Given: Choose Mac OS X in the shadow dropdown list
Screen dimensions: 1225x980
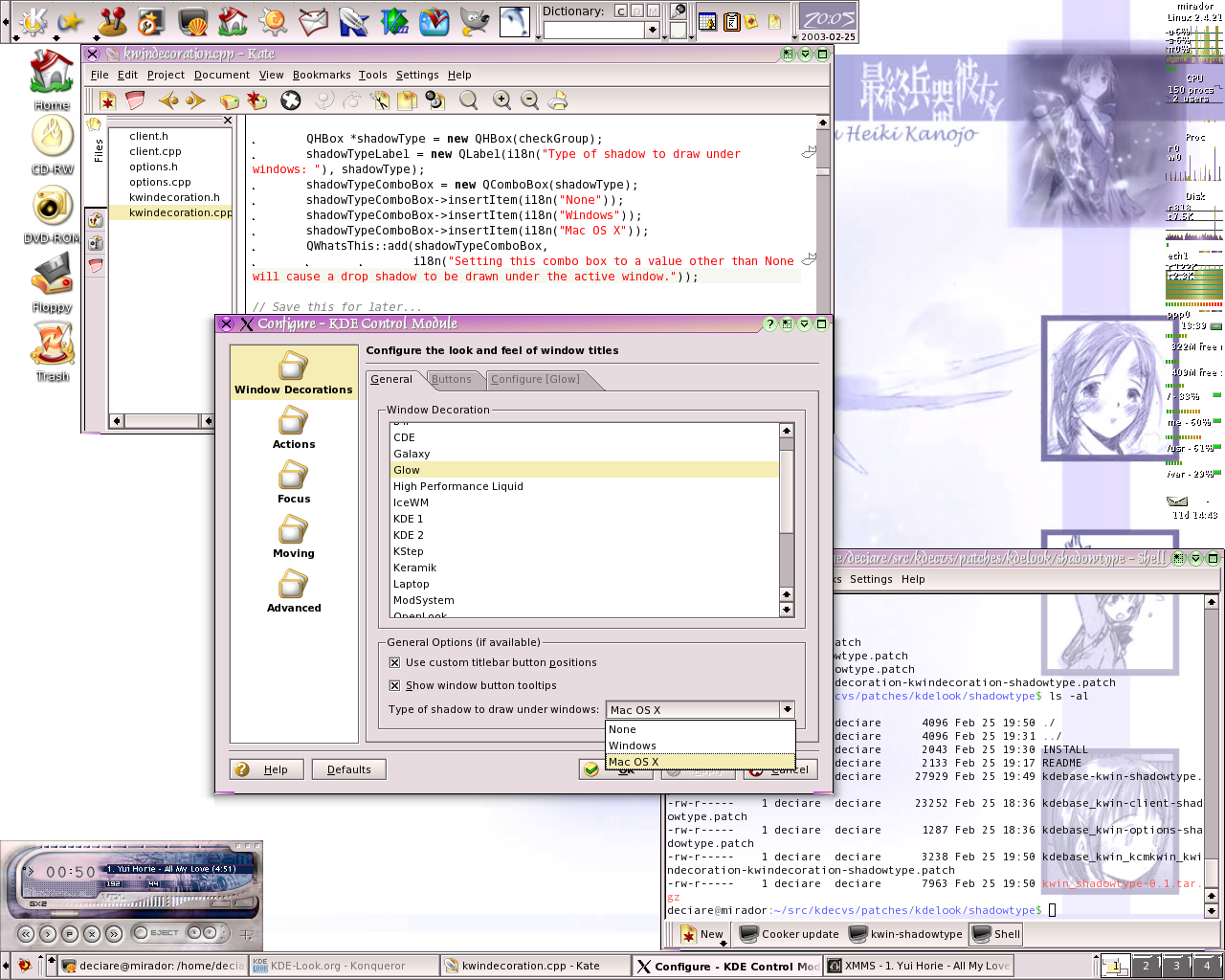Looking at the screenshot, I should pyautogui.click(x=701, y=762).
